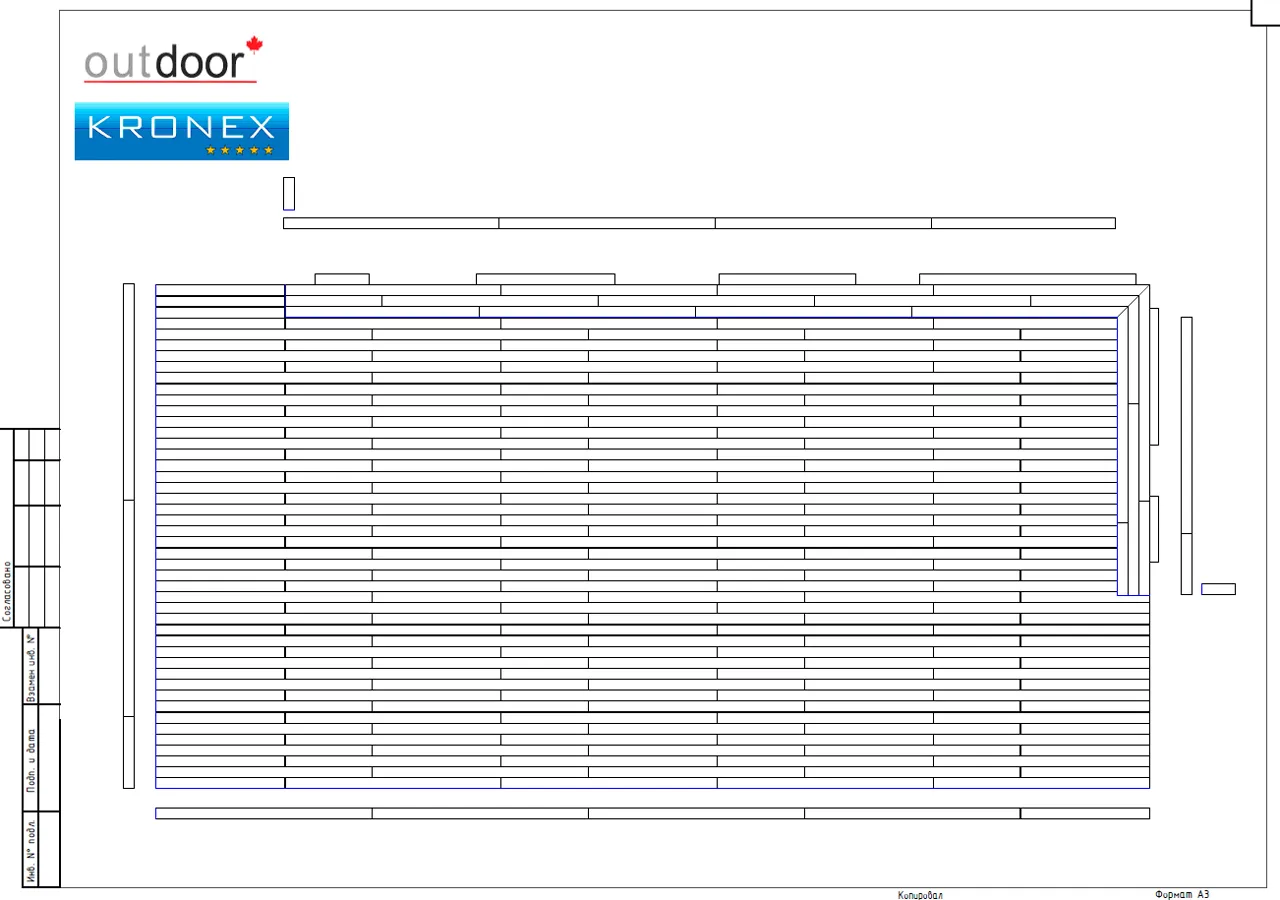
Task: Select the last segment of the top horizontal bar
Action: (1022, 223)
